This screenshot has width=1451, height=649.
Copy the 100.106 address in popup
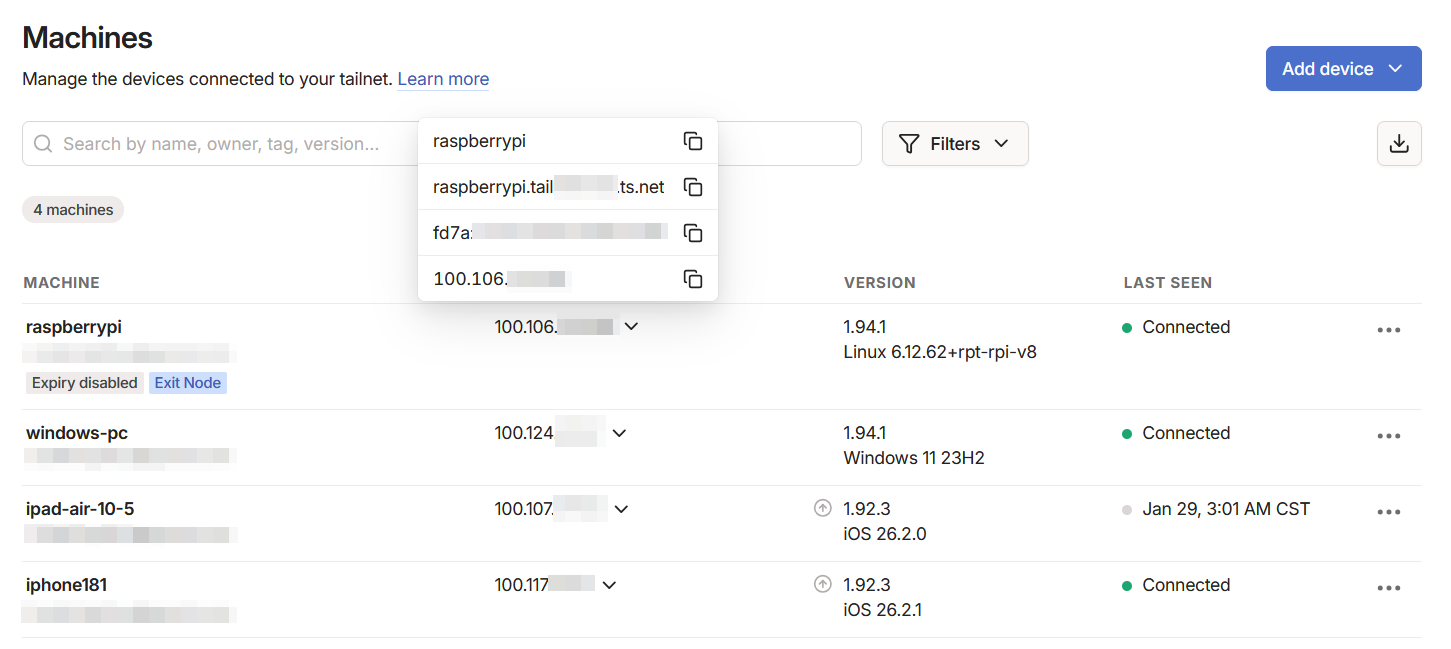pyautogui.click(x=693, y=279)
